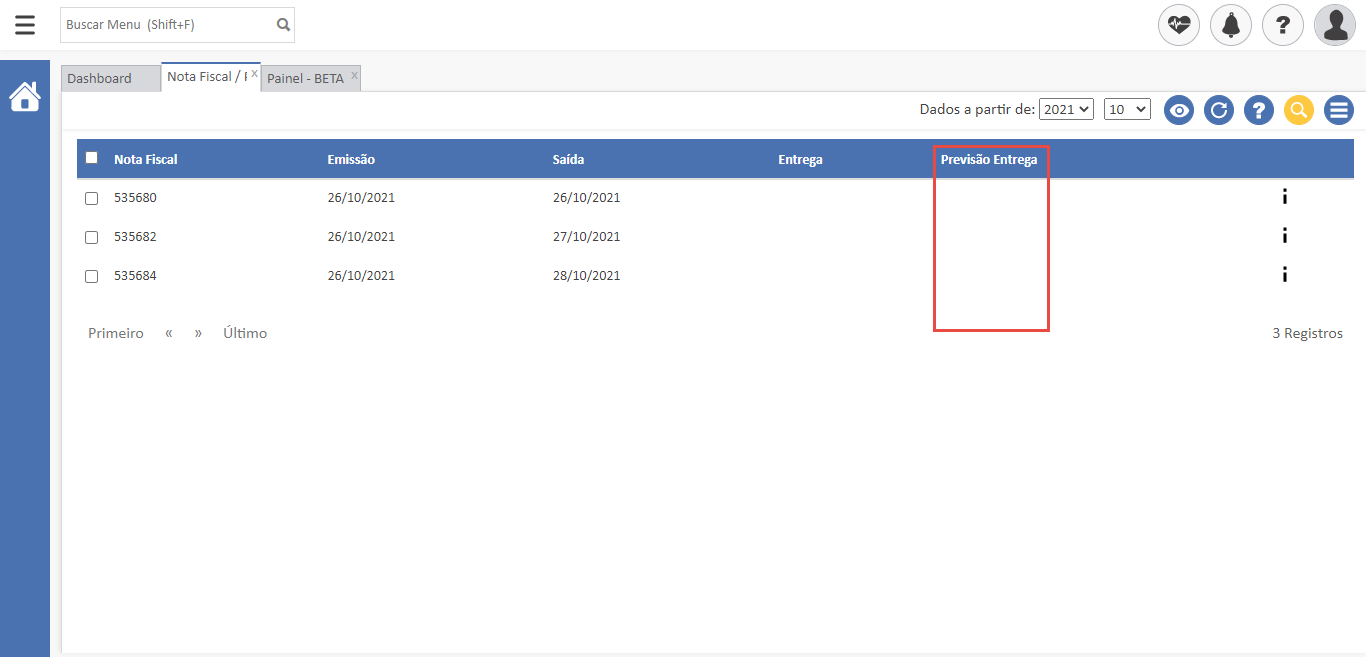The width and height of the screenshot is (1366, 657).
Task: Open the records-per-page dropdown showing 10
Action: [x=1127, y=109]
